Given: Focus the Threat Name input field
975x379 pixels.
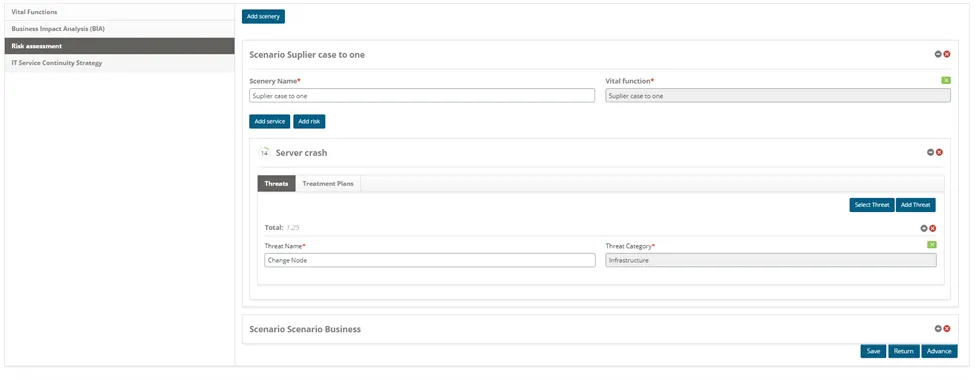Looking at the screenshot, I should click(x=430, y=260).
